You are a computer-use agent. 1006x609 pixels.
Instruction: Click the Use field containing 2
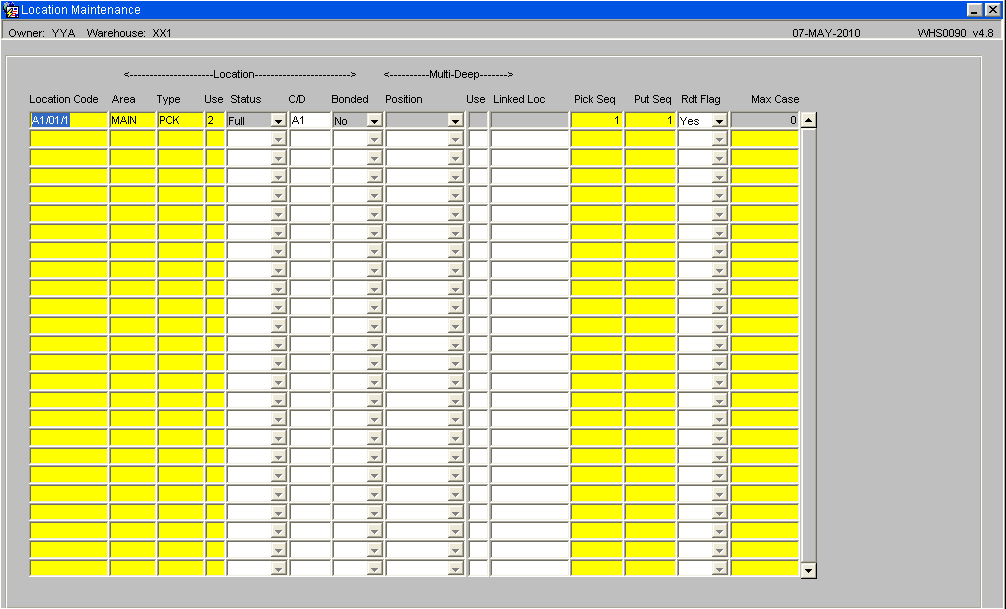point(215,120)
